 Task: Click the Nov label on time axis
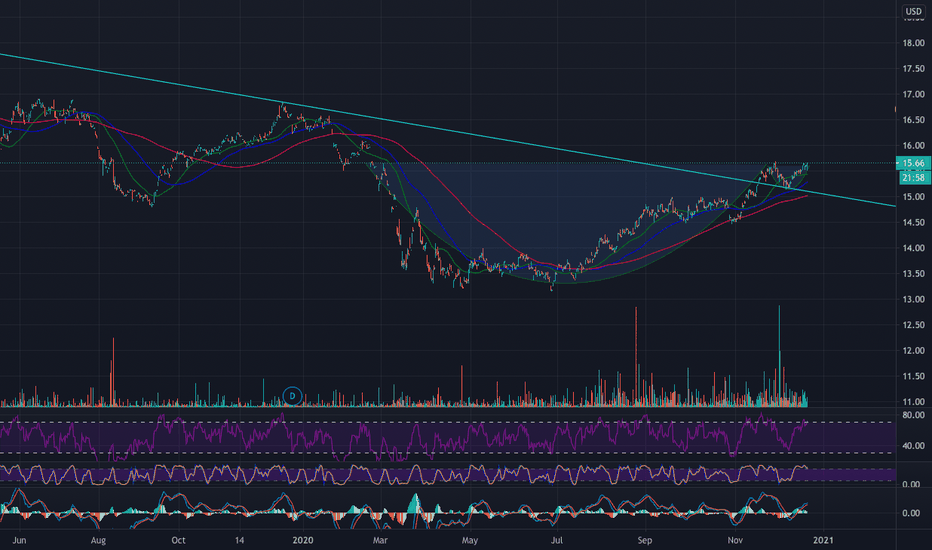click(735, 540)
